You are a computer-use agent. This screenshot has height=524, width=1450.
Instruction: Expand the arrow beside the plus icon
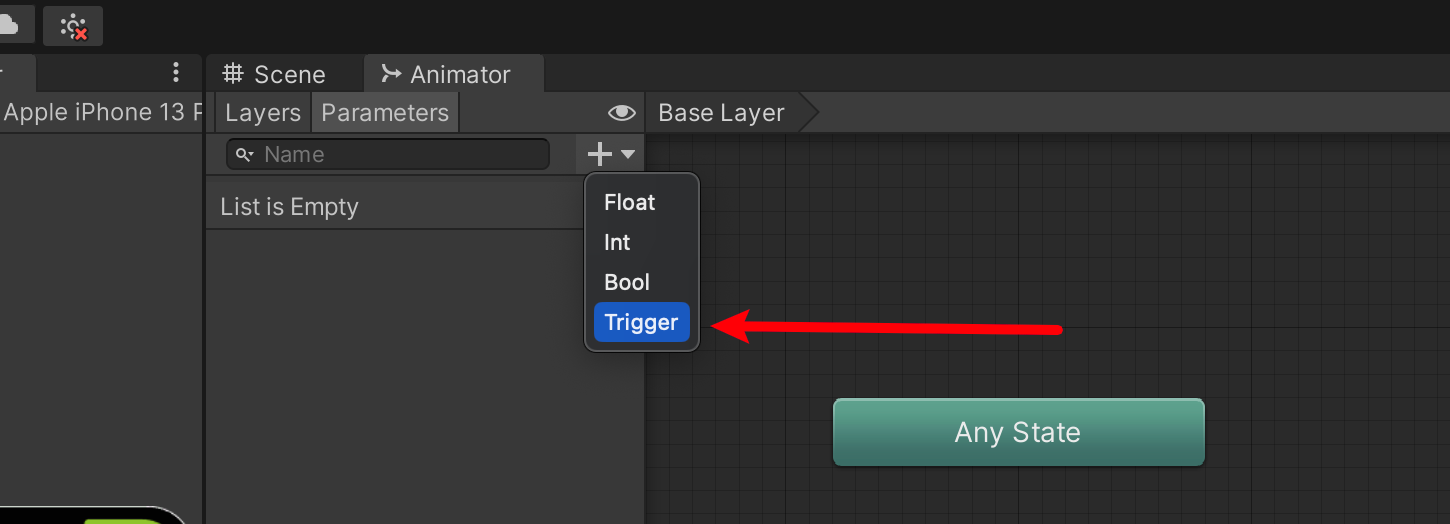(628, 154)
